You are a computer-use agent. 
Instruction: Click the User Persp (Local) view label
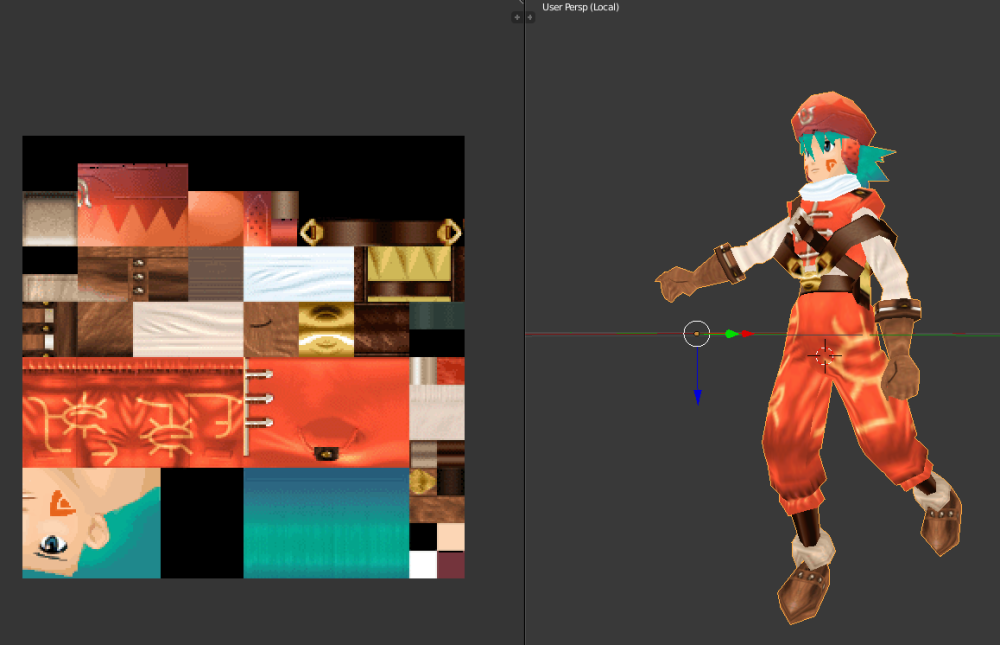[580, 7]
